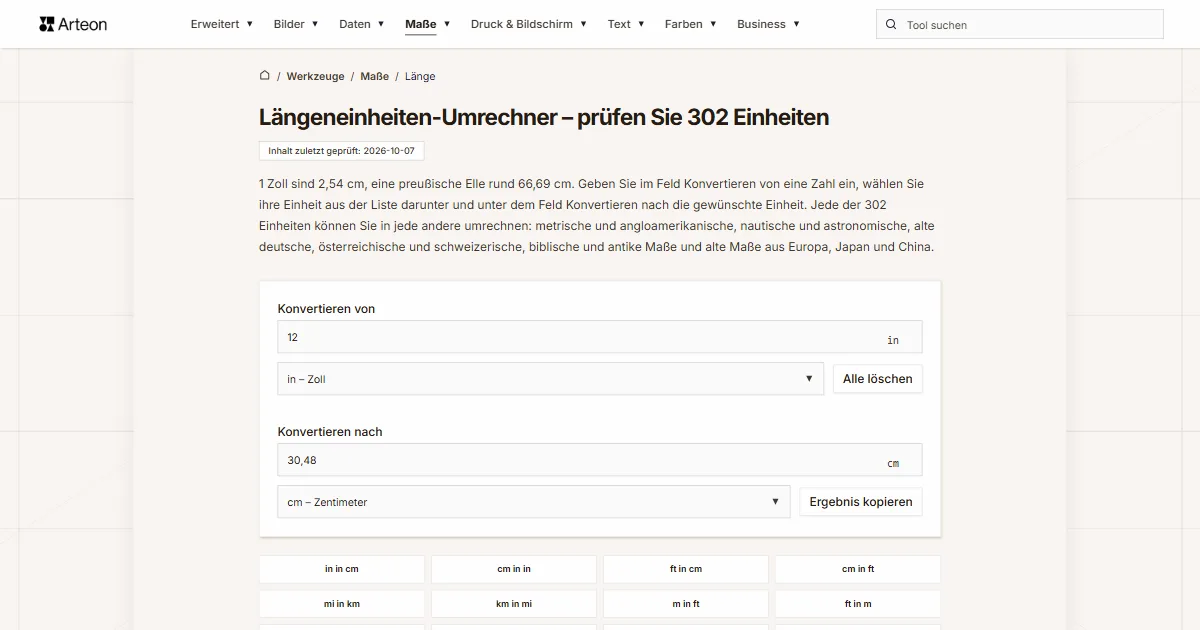
Task: Open the Maße menu
Action: pyautogui.click(x=428, y=24)
